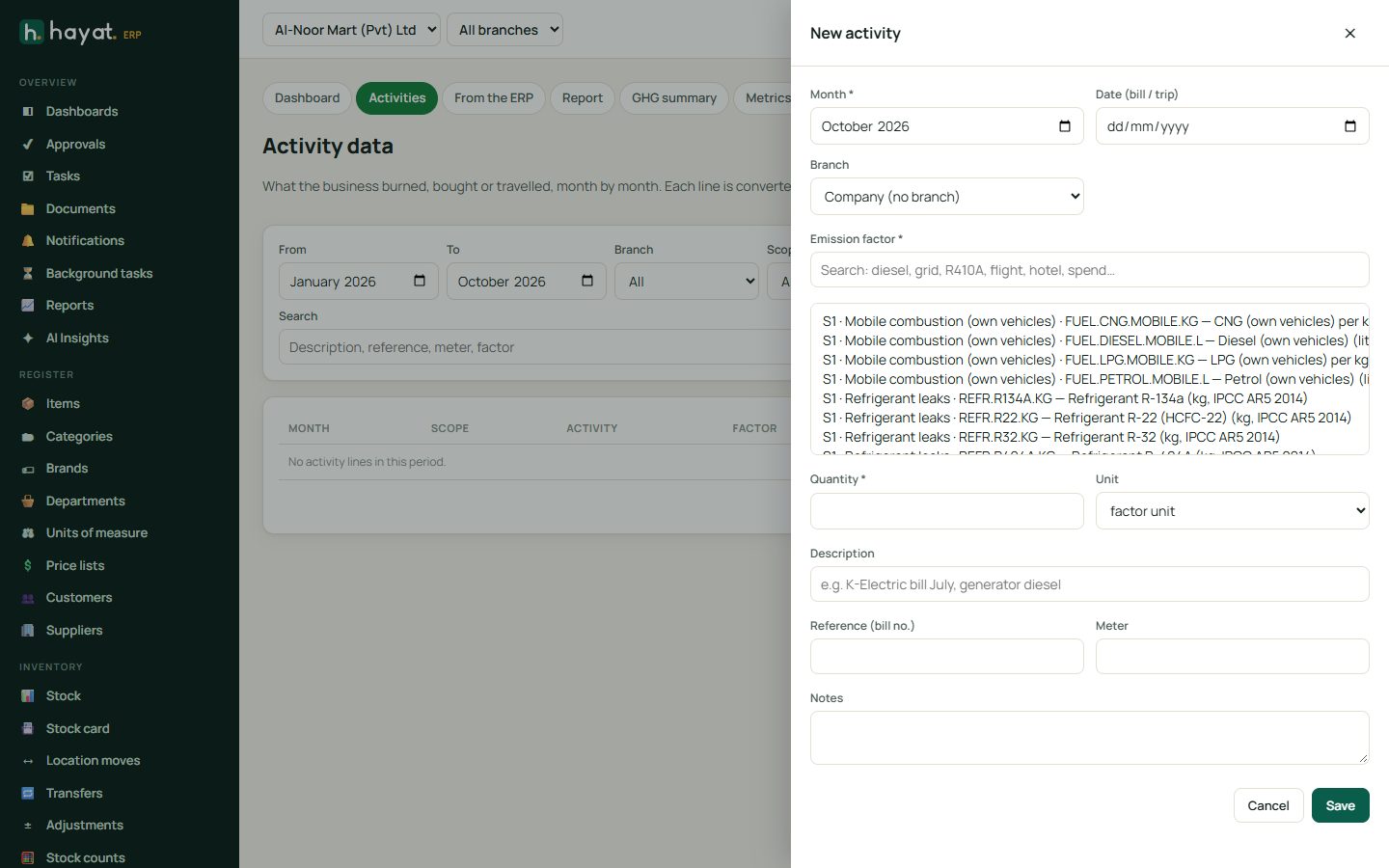Click the Quantity input field
The height and width of the screenshot is (868, 1389).
click(x=947, y=511)
